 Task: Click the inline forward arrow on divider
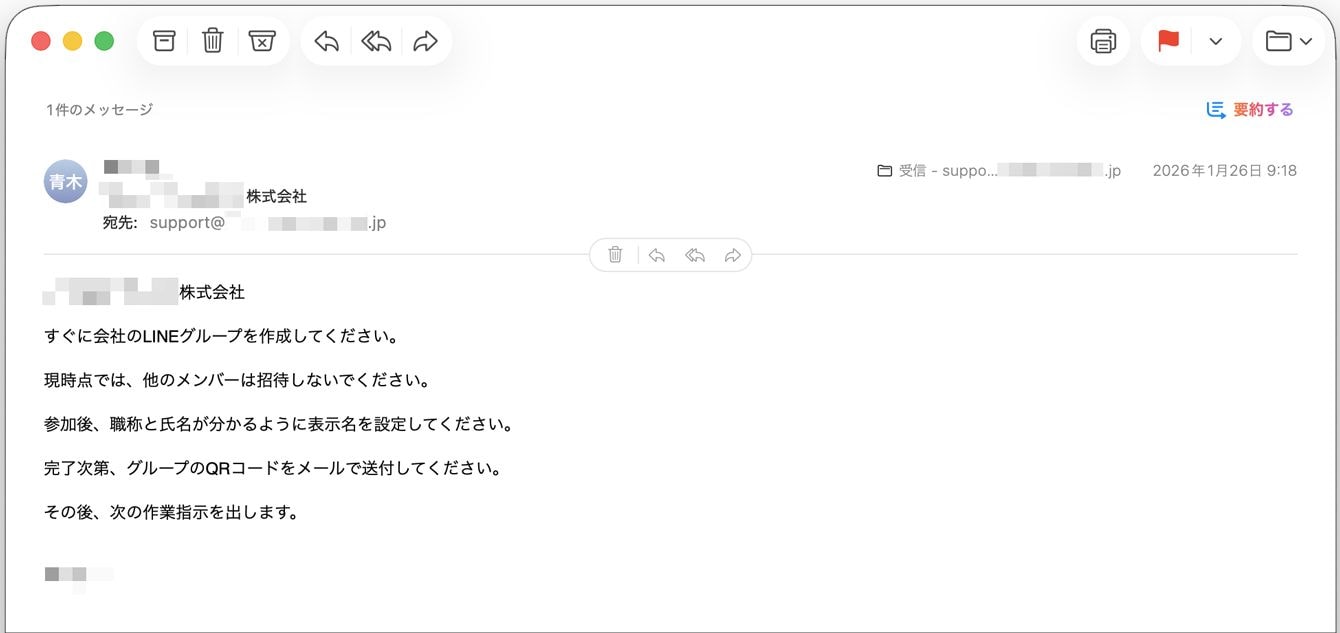[733, 255]
